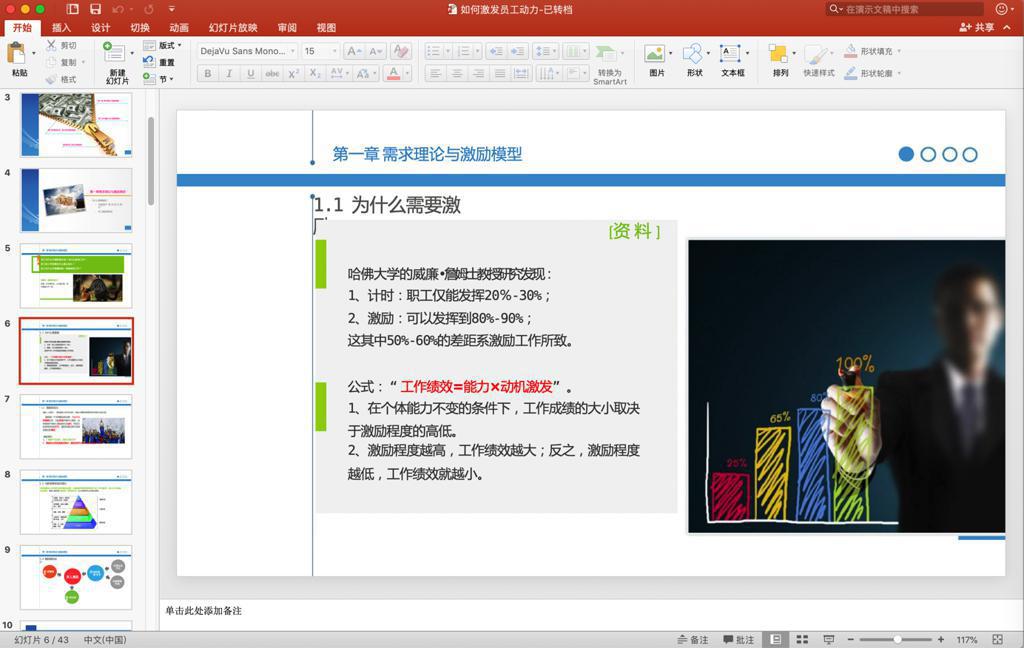1024x648 pixels.
Task: Click the Quick Styles (快速样式) button
Action: coord(818,62)
